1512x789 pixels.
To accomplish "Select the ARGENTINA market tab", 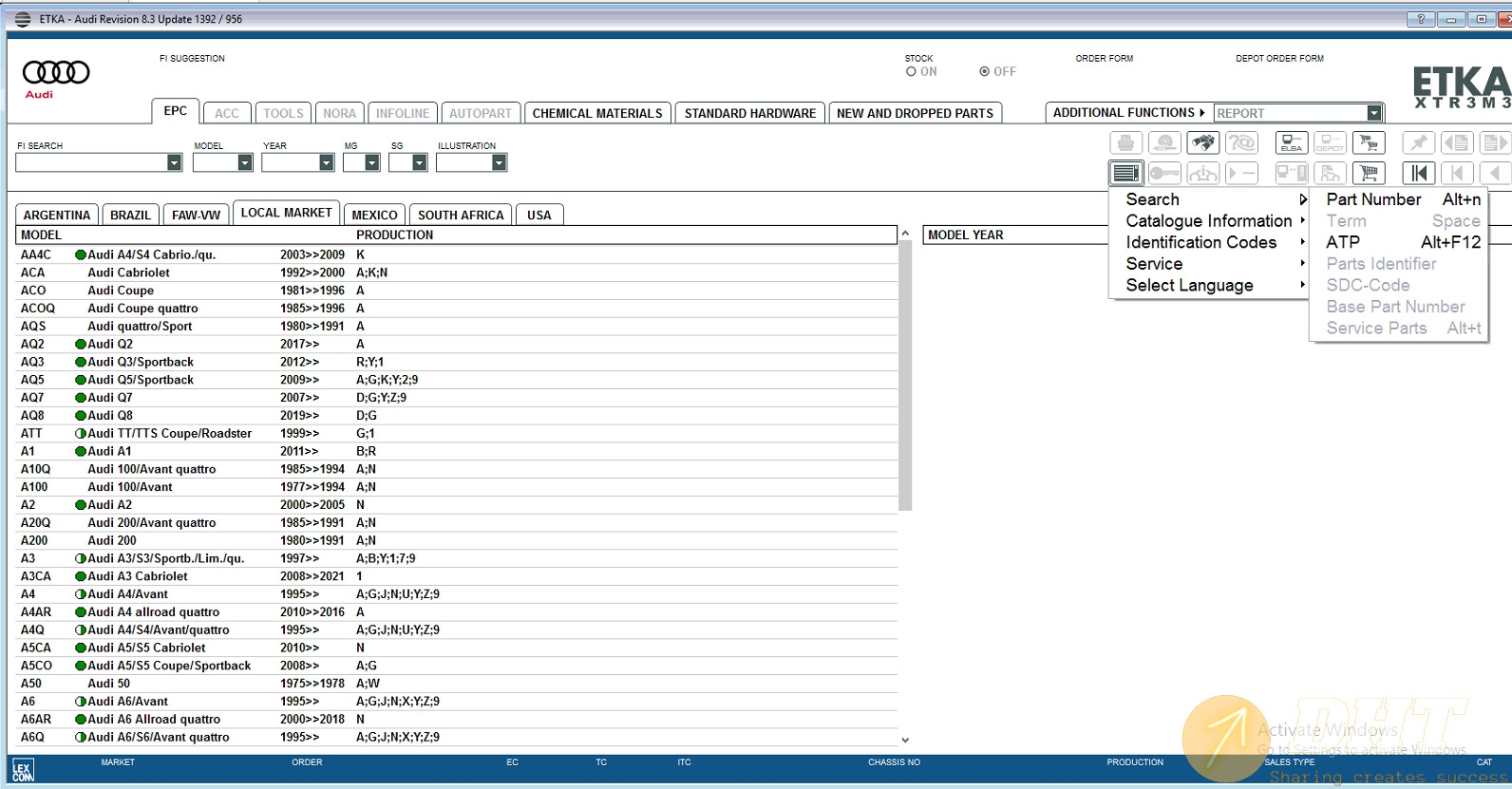I will tap(57, 215).
